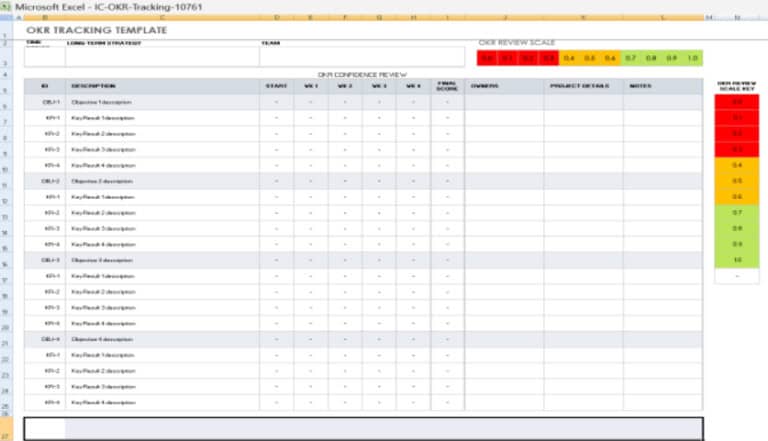
Task: Select column J header
Action: (x=504, y=18)
